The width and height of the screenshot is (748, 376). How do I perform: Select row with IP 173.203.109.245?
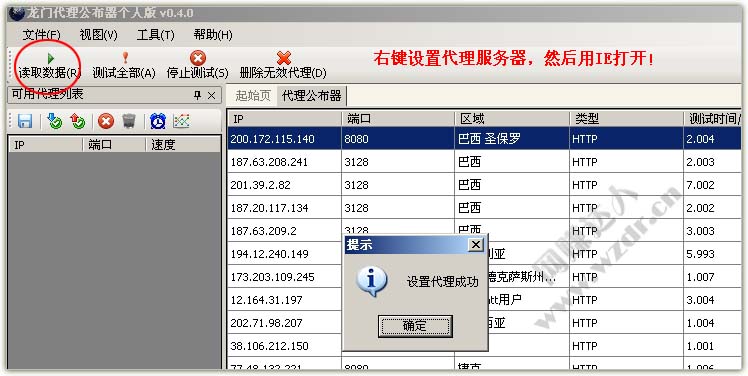pyautogui.click(x=484, y=277)
